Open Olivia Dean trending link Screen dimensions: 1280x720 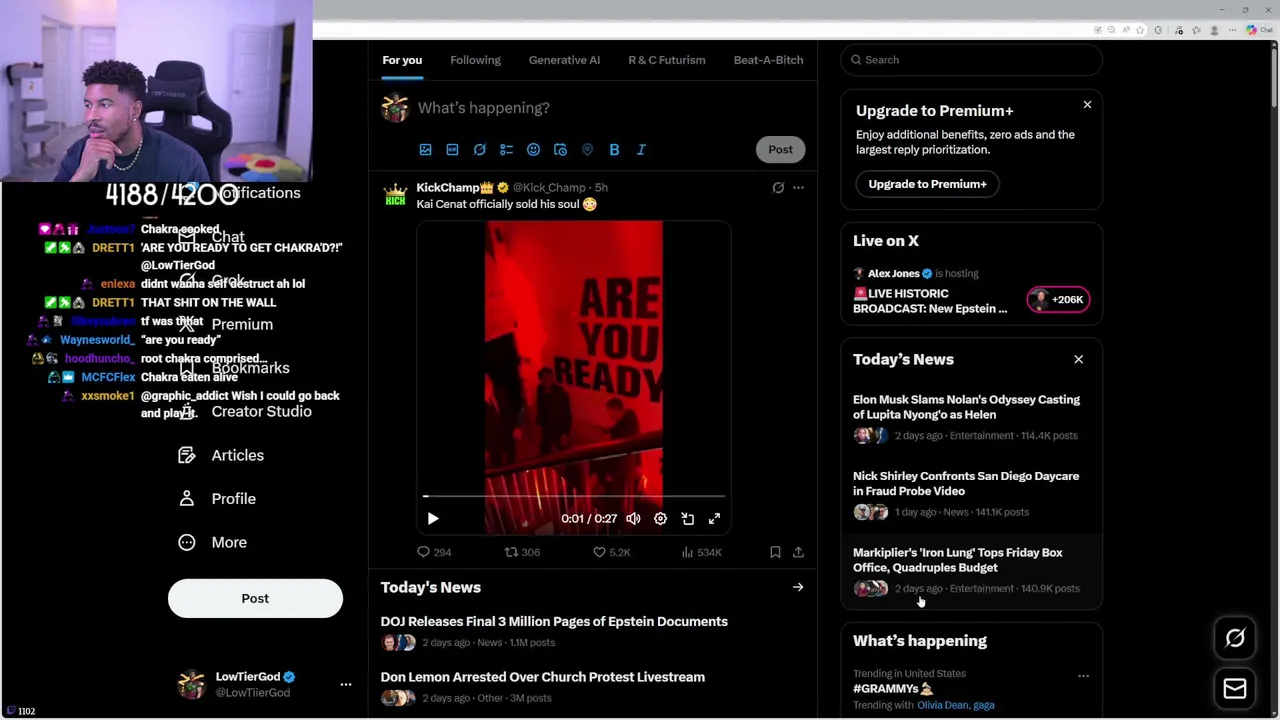coord(943,705)
